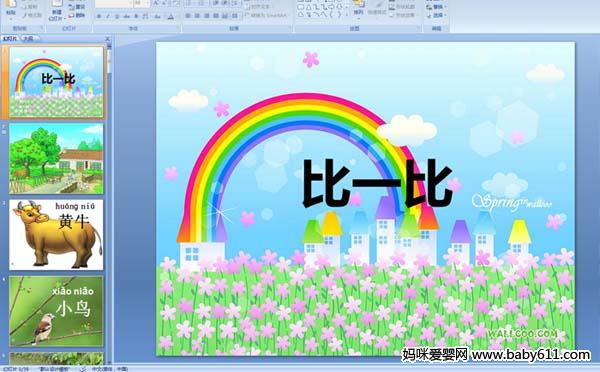Choose the font color swatch
Image resolution: width=600 pixels, height=372 pixels.
(171, 16)
